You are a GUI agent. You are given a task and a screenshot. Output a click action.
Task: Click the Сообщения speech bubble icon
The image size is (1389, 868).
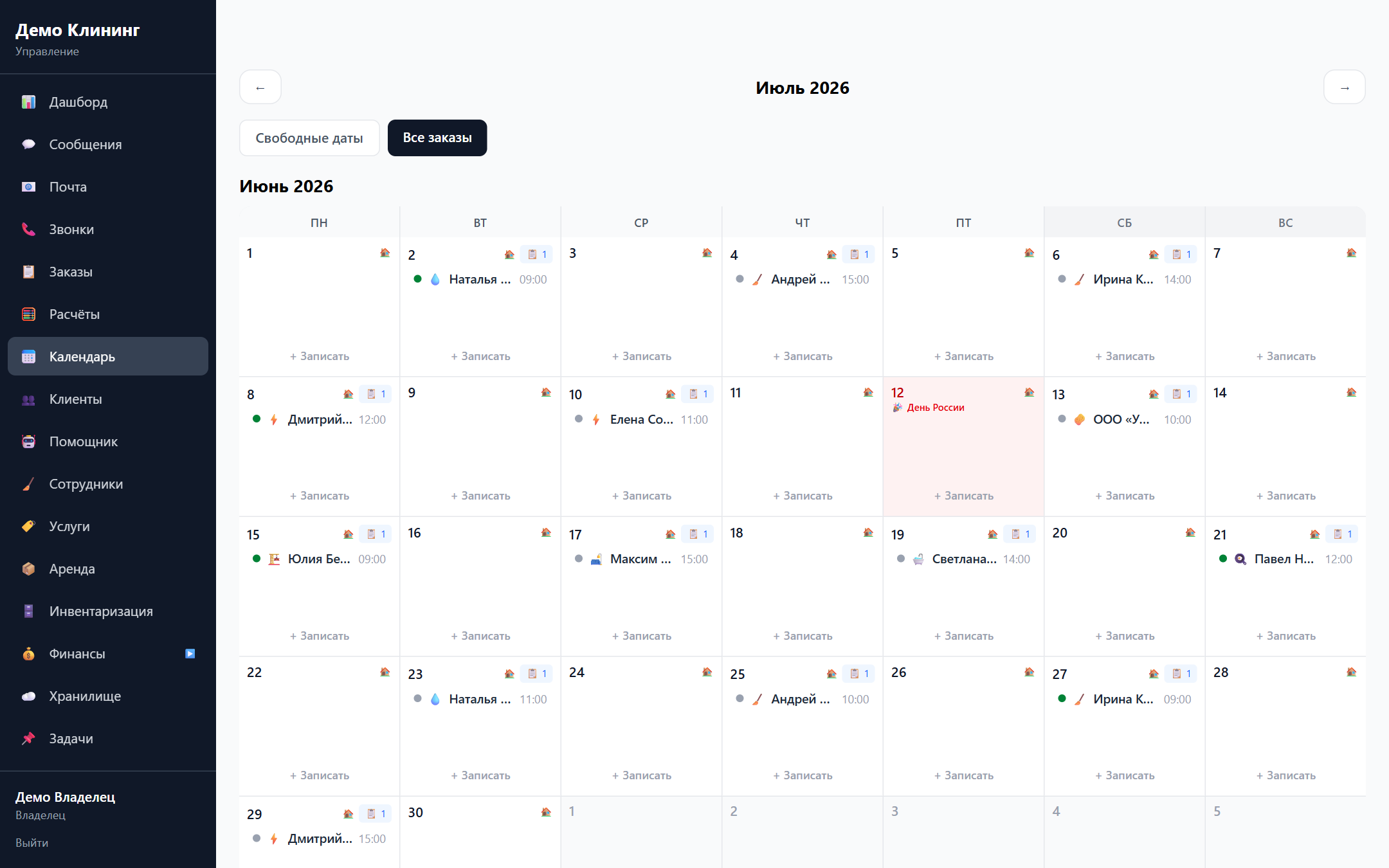(x=28, y=145)
